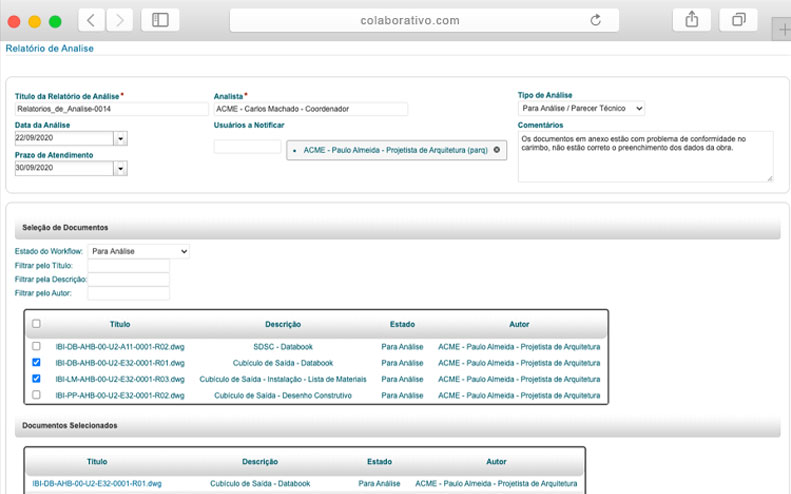Viewport: 791px width, 494px height.
Task: Open IBI-DB-AHB-00-U2-A11-0001-R02.dwg document link
Action: [x=120, y=347]
